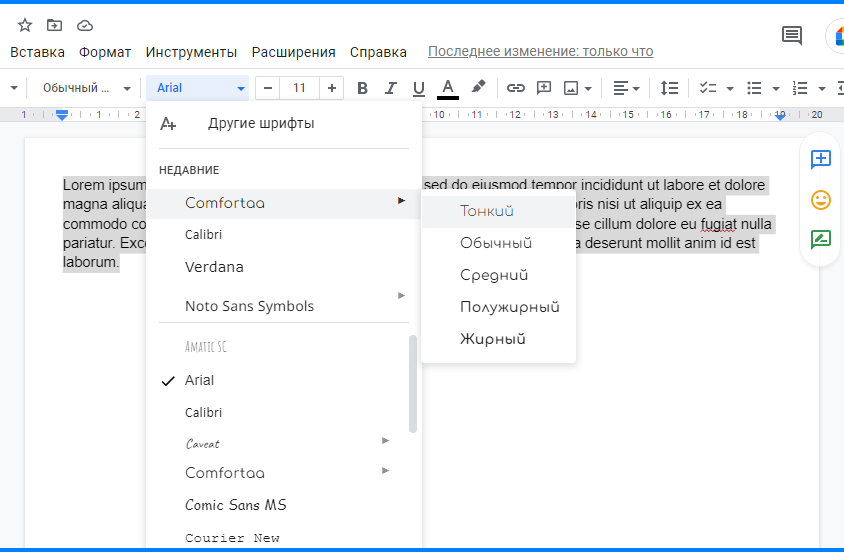
Task: Click the insert image icon
Action: [571, 88]
